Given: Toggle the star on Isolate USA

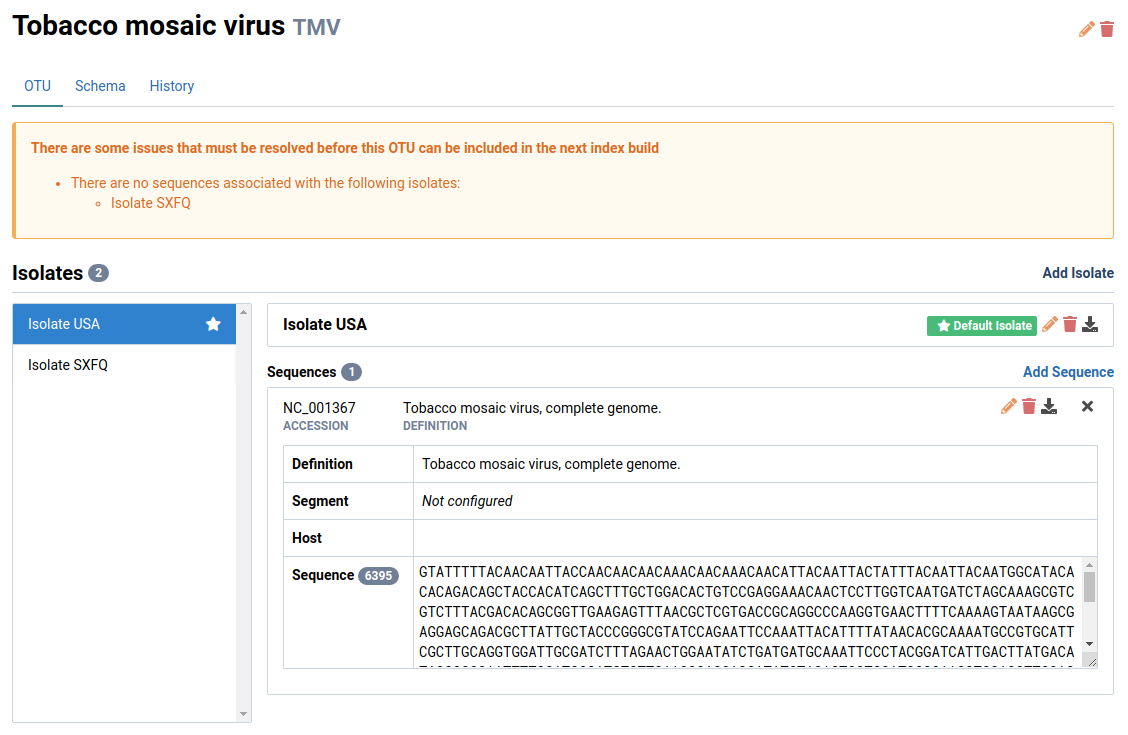Looking at the screenshot, I should [212, 323].
